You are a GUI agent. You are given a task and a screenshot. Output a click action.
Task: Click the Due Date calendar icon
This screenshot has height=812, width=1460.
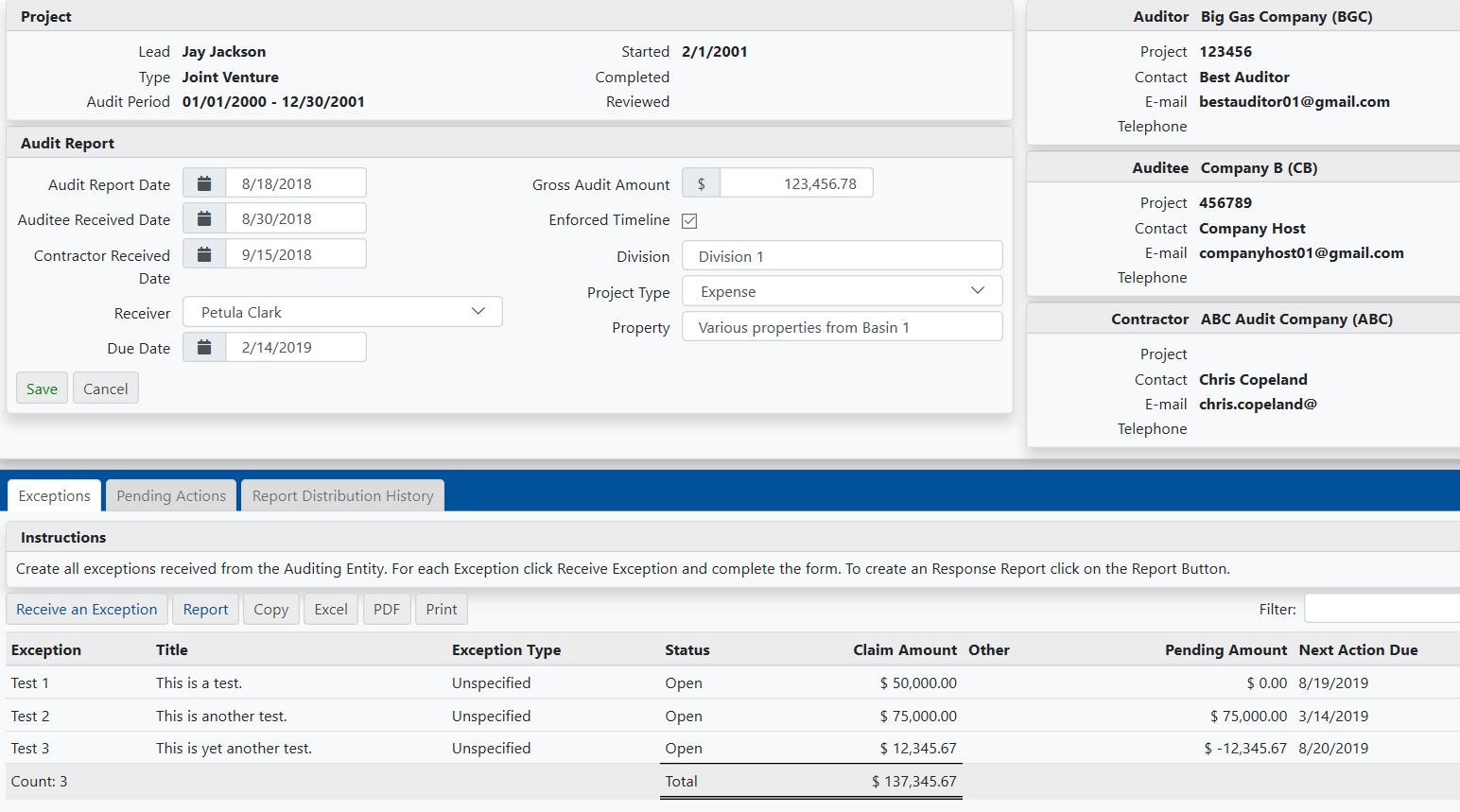[204, 347]
